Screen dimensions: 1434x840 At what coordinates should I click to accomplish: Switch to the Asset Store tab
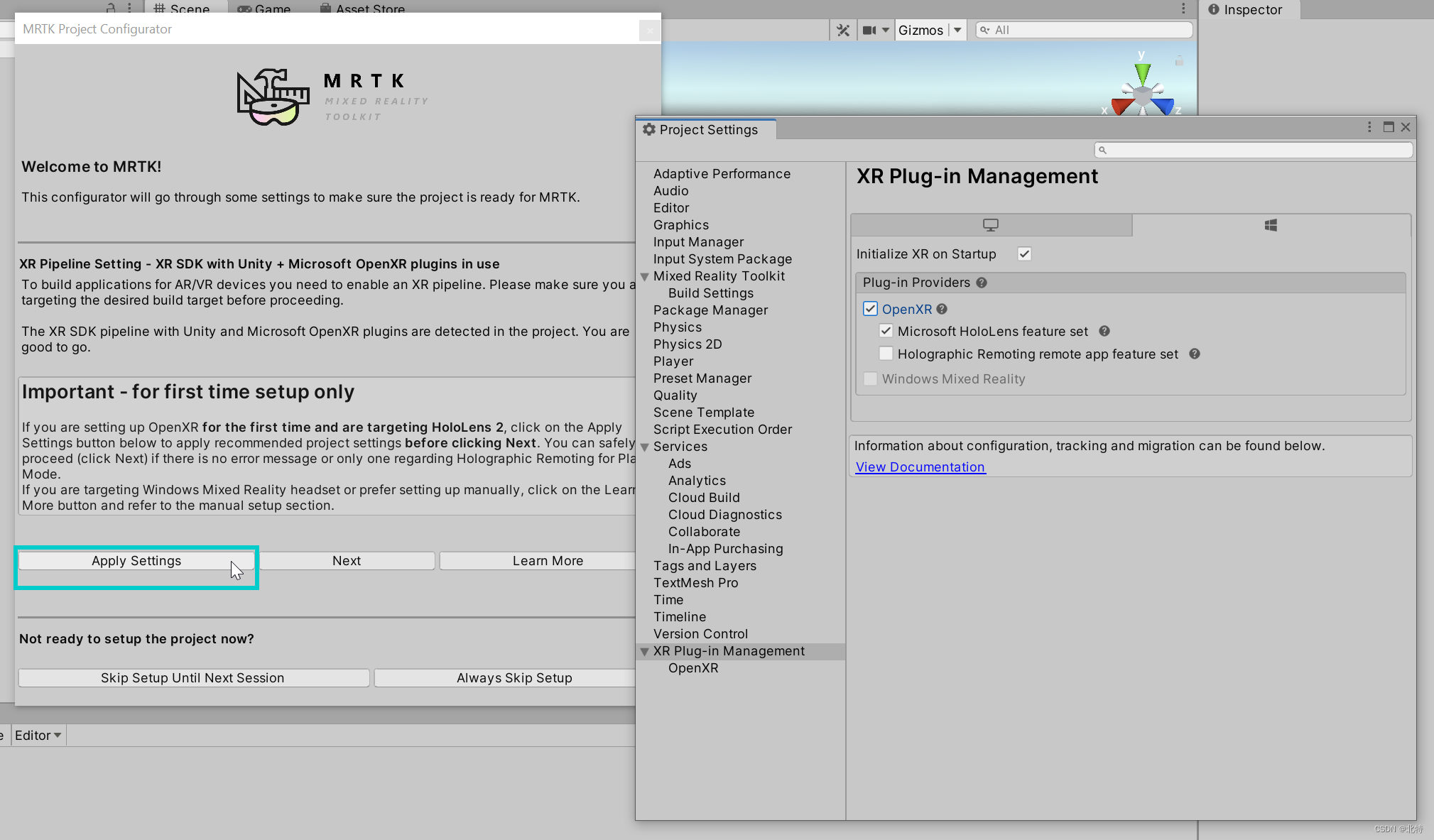(362, 9)
